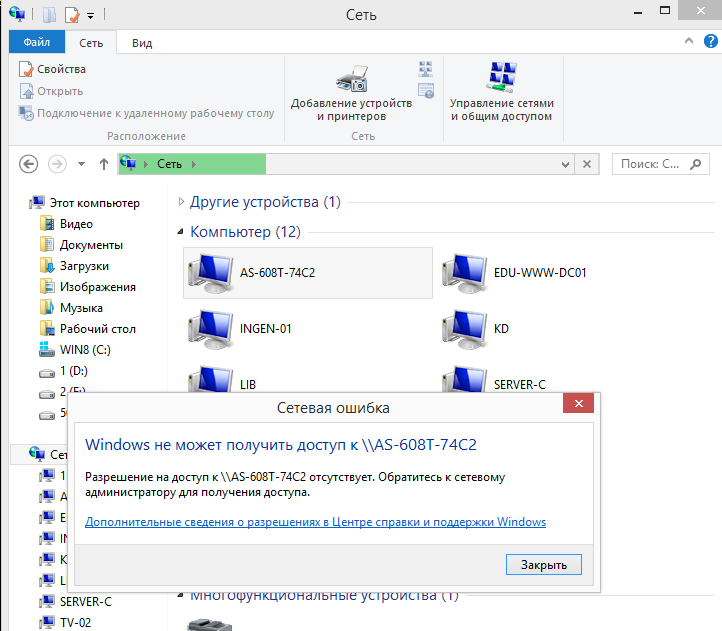Open link Дополнительные сведения о разрешениях
This screenshot has height=631, width=722.
pos(315,522)
